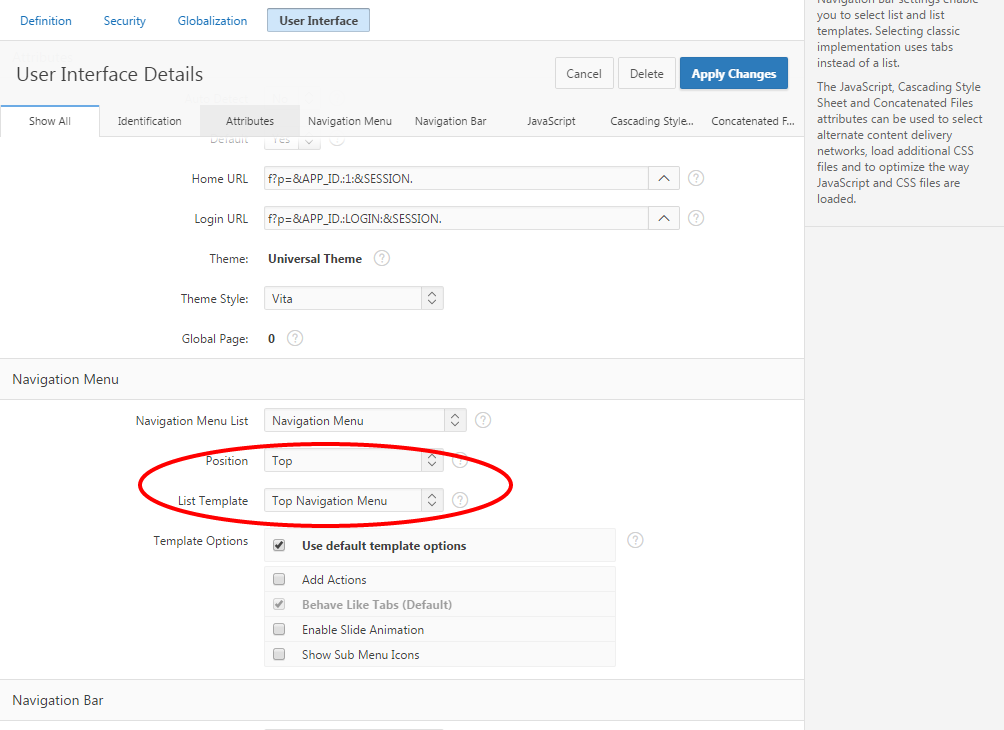Check the Show Sub Menu Icons box
The height and width of the screenshot is (730, 1004).
(280, 655)
